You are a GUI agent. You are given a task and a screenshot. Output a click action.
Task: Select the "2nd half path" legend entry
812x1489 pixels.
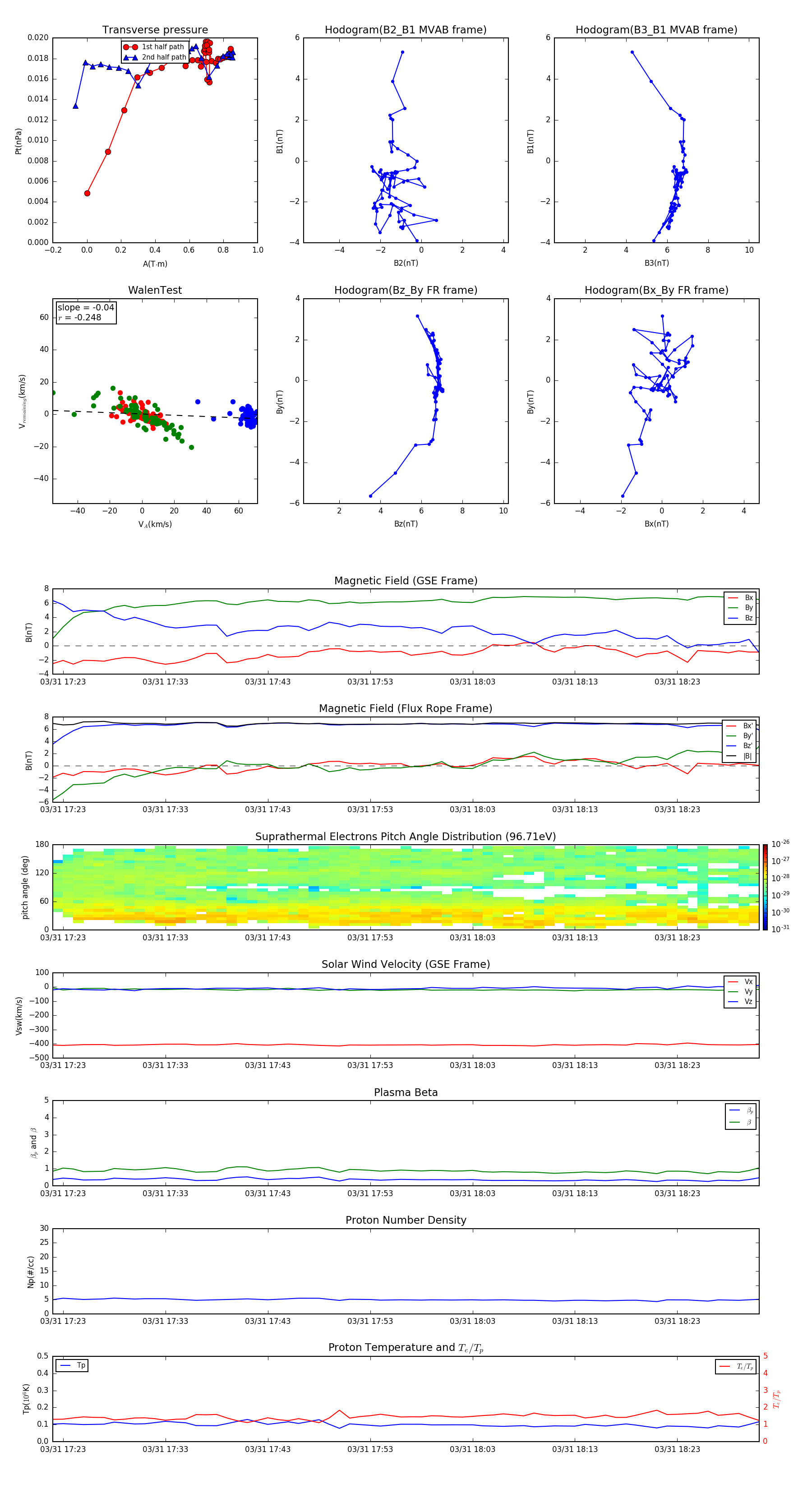click(154, 57)
